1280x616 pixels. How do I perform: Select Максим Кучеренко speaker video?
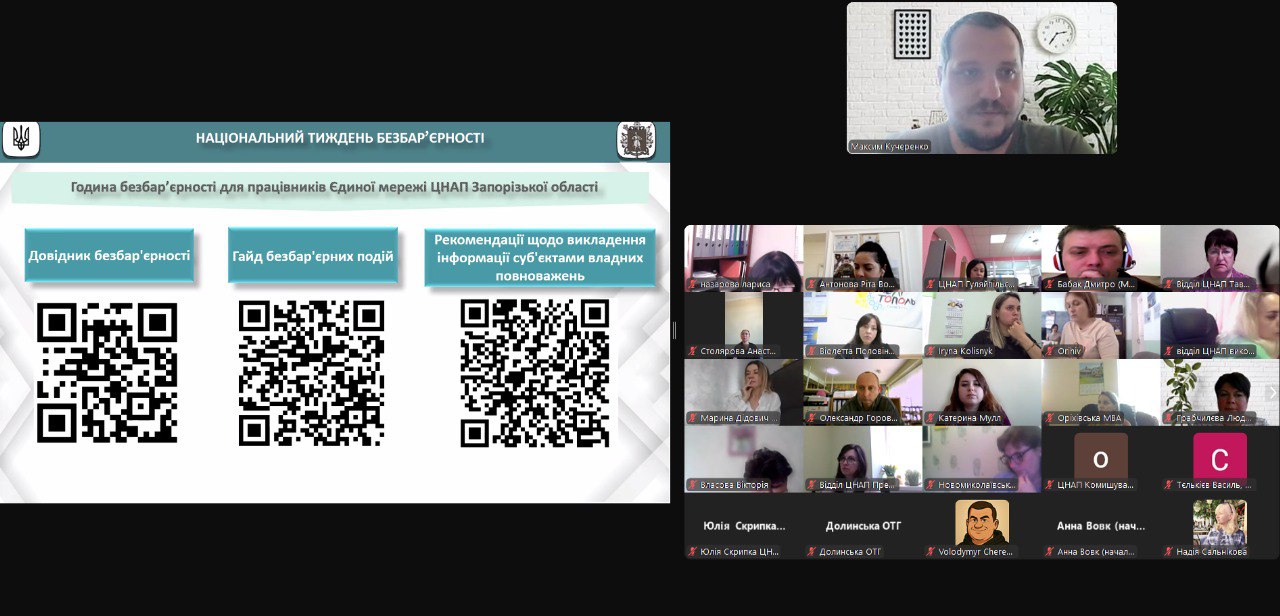tap(982, 78)
